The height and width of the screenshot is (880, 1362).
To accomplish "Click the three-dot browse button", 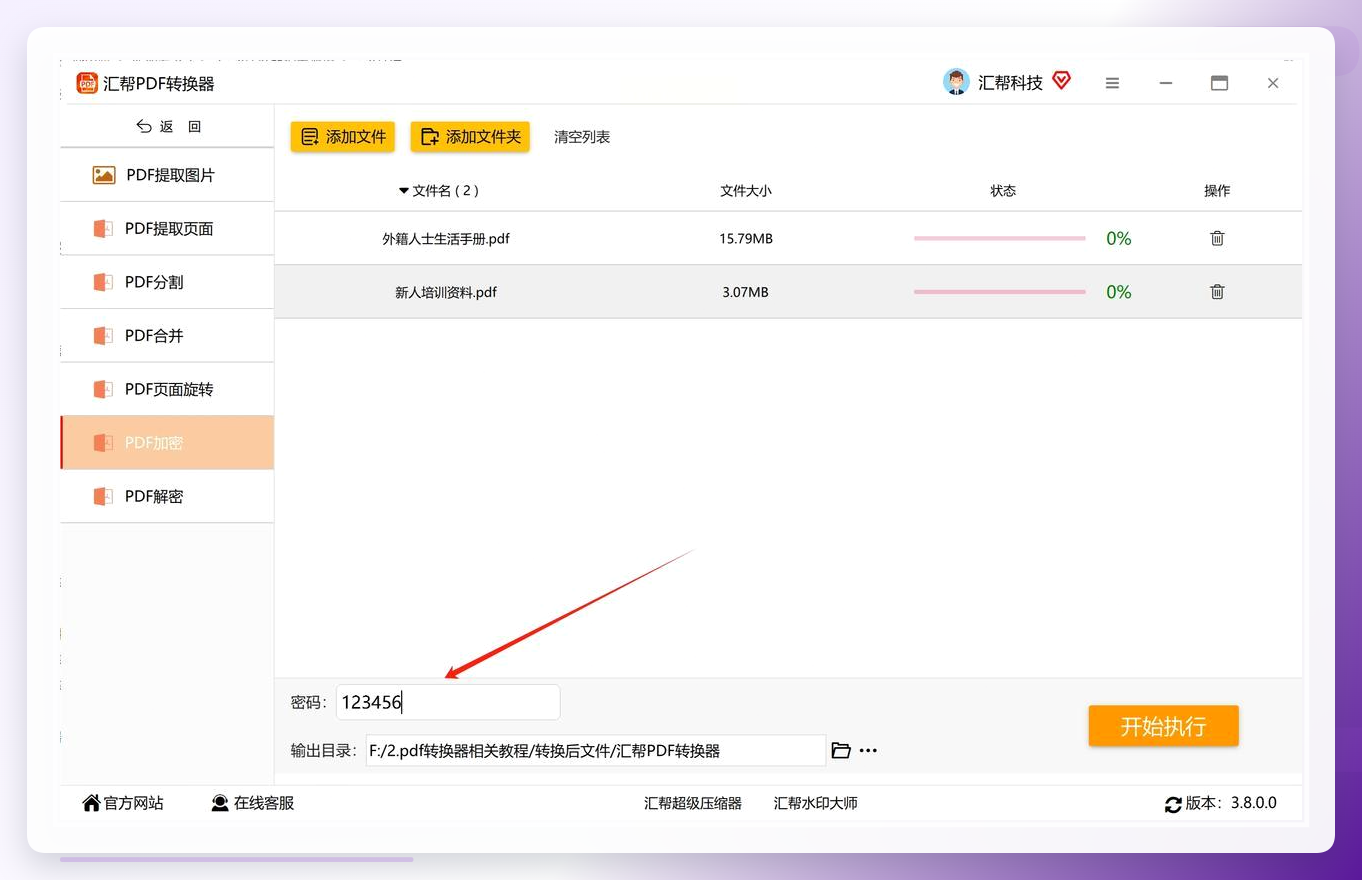I will tap(868, 750).
